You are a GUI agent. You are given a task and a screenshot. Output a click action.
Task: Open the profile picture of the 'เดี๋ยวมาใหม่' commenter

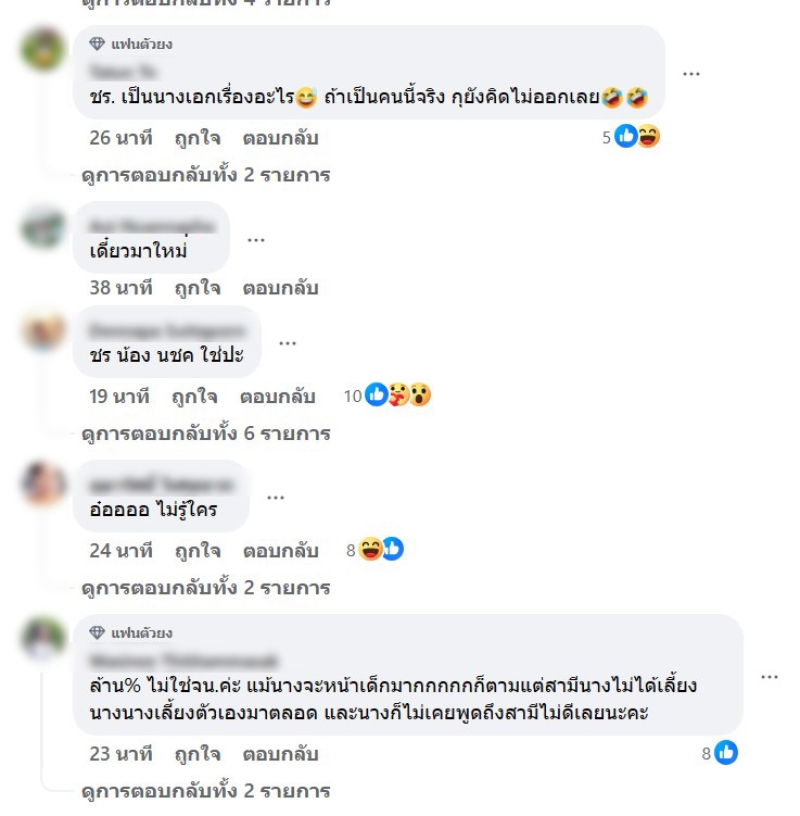pos(43,228)
